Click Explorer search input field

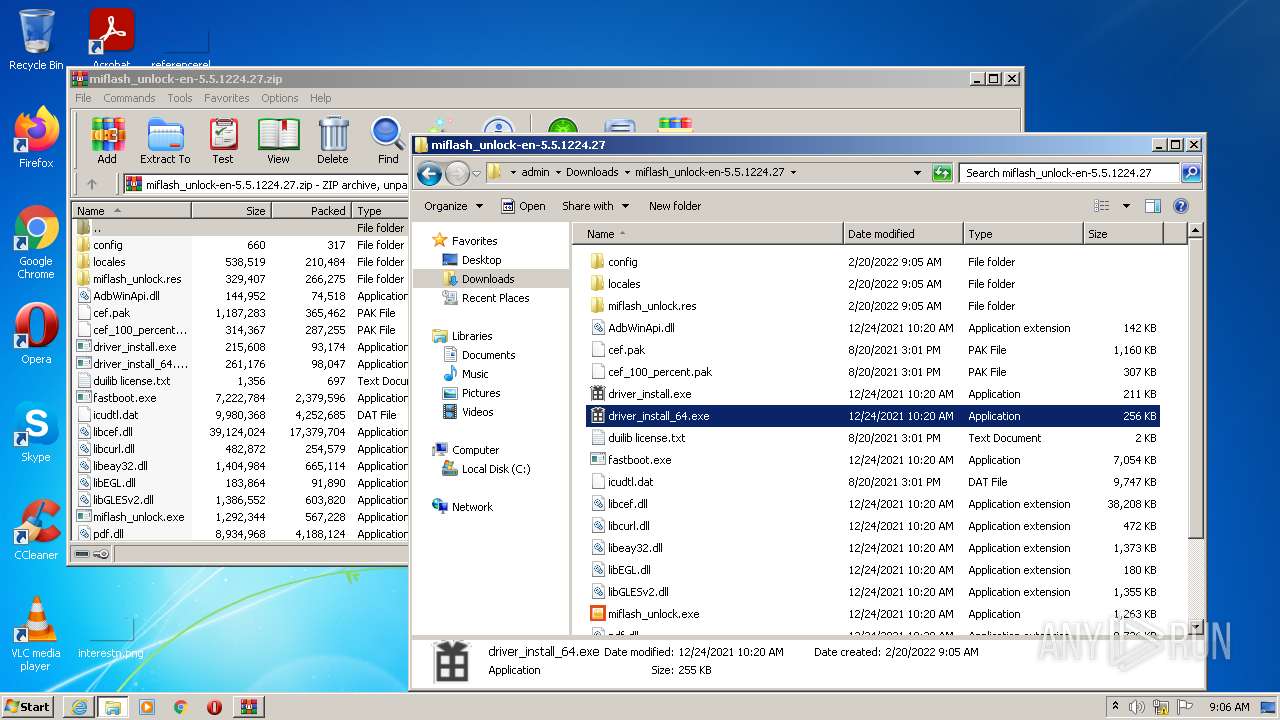(x=1068, y=173)
